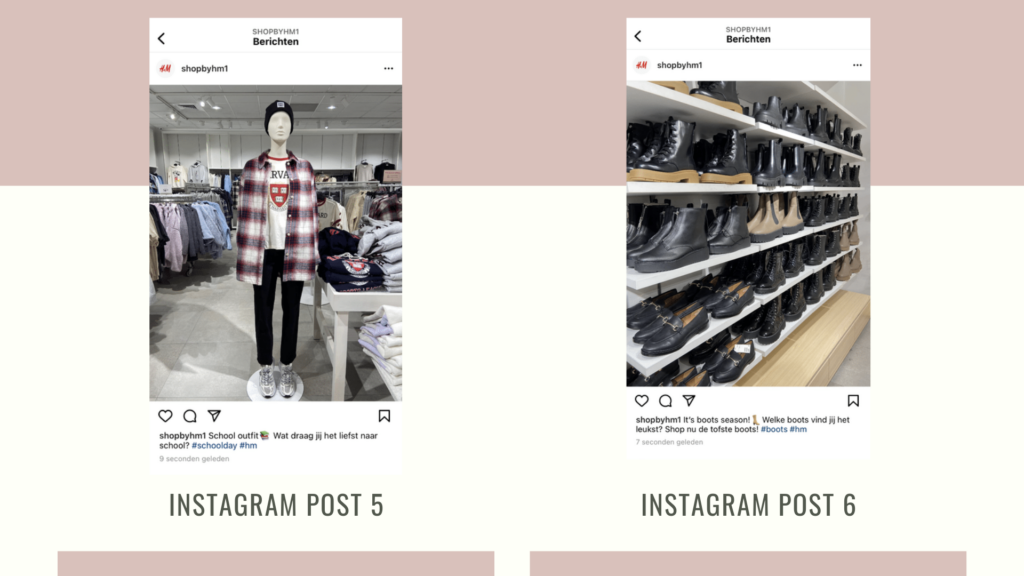Tap #schoolday hashtag in caption

pos(214,445)
